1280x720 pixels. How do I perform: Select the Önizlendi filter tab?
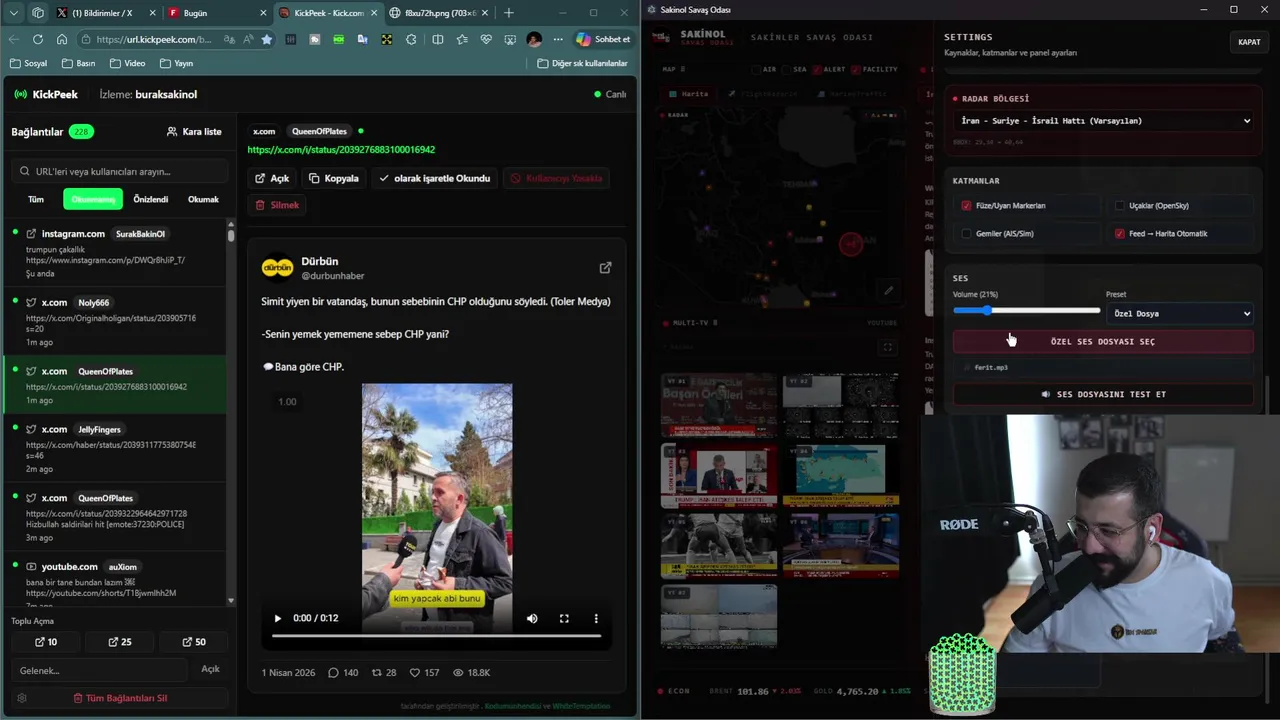pyautogui.click(x=151, y=199)
